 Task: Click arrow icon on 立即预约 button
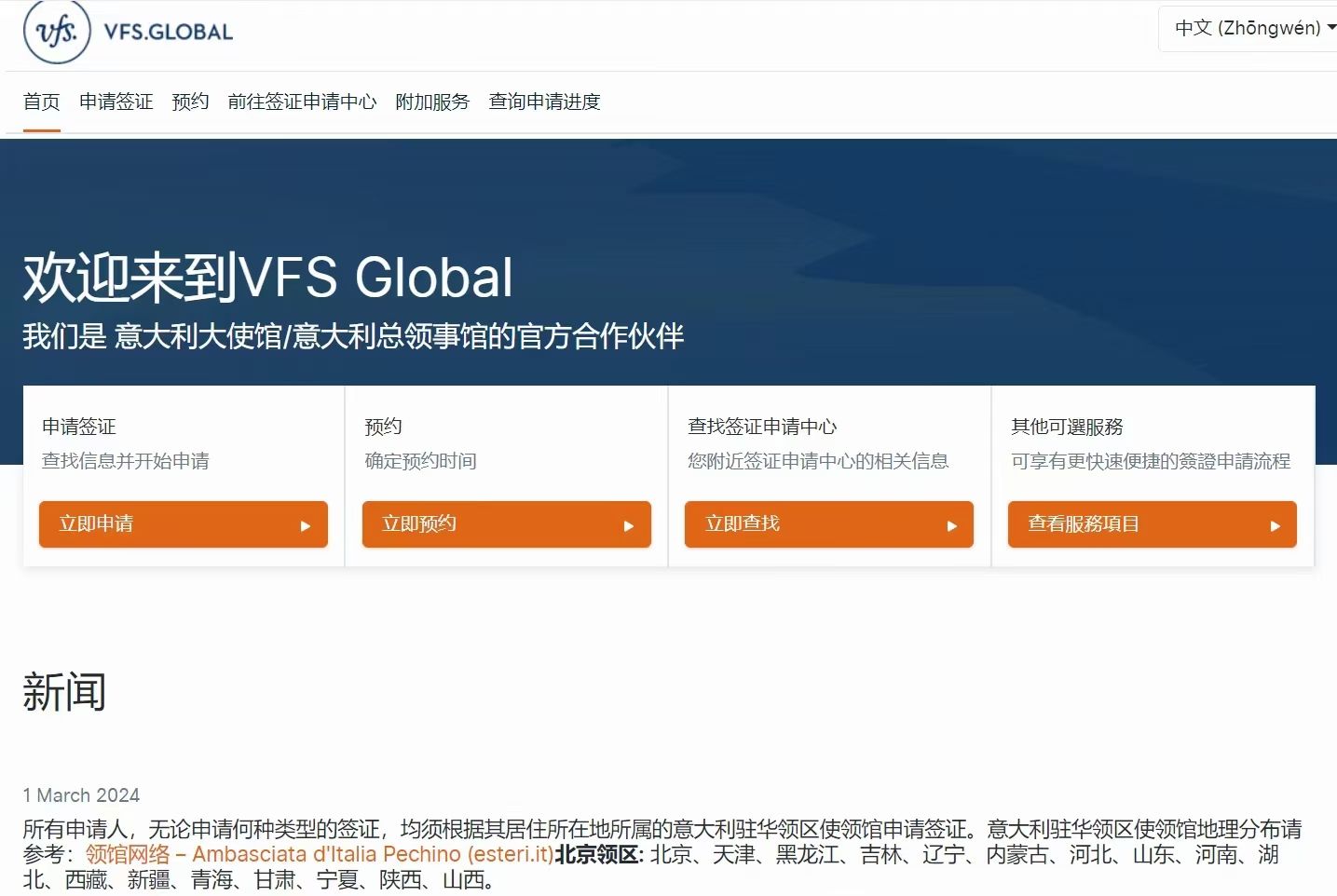629,526
